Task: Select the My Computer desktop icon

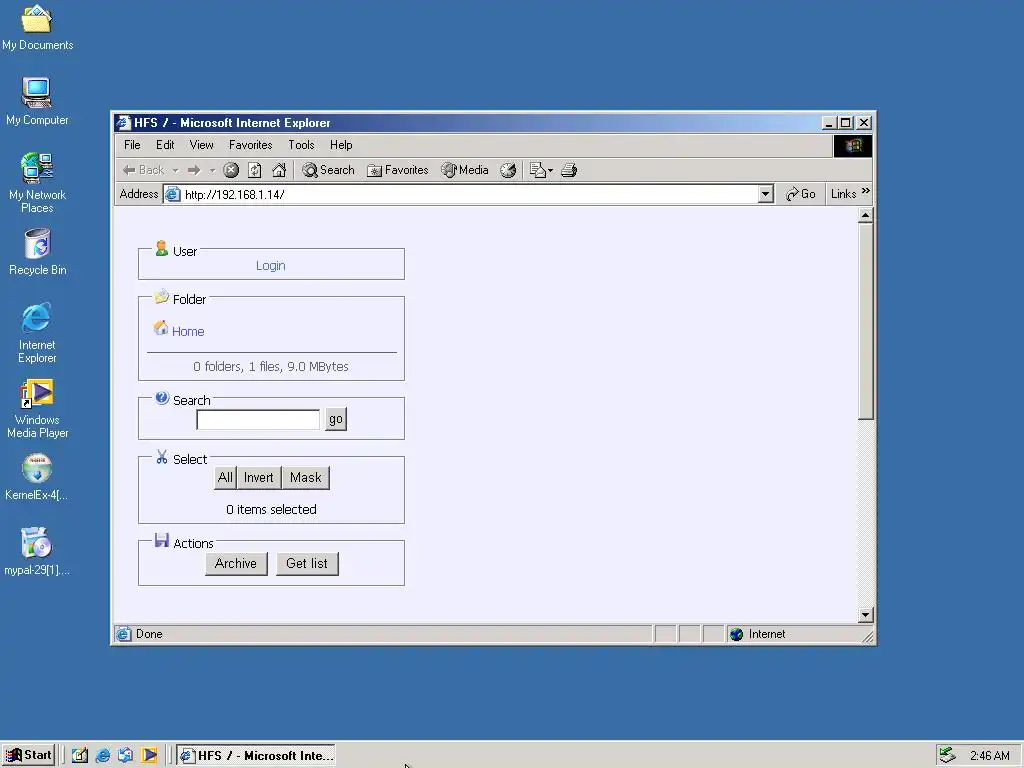Action: point(37,101)
